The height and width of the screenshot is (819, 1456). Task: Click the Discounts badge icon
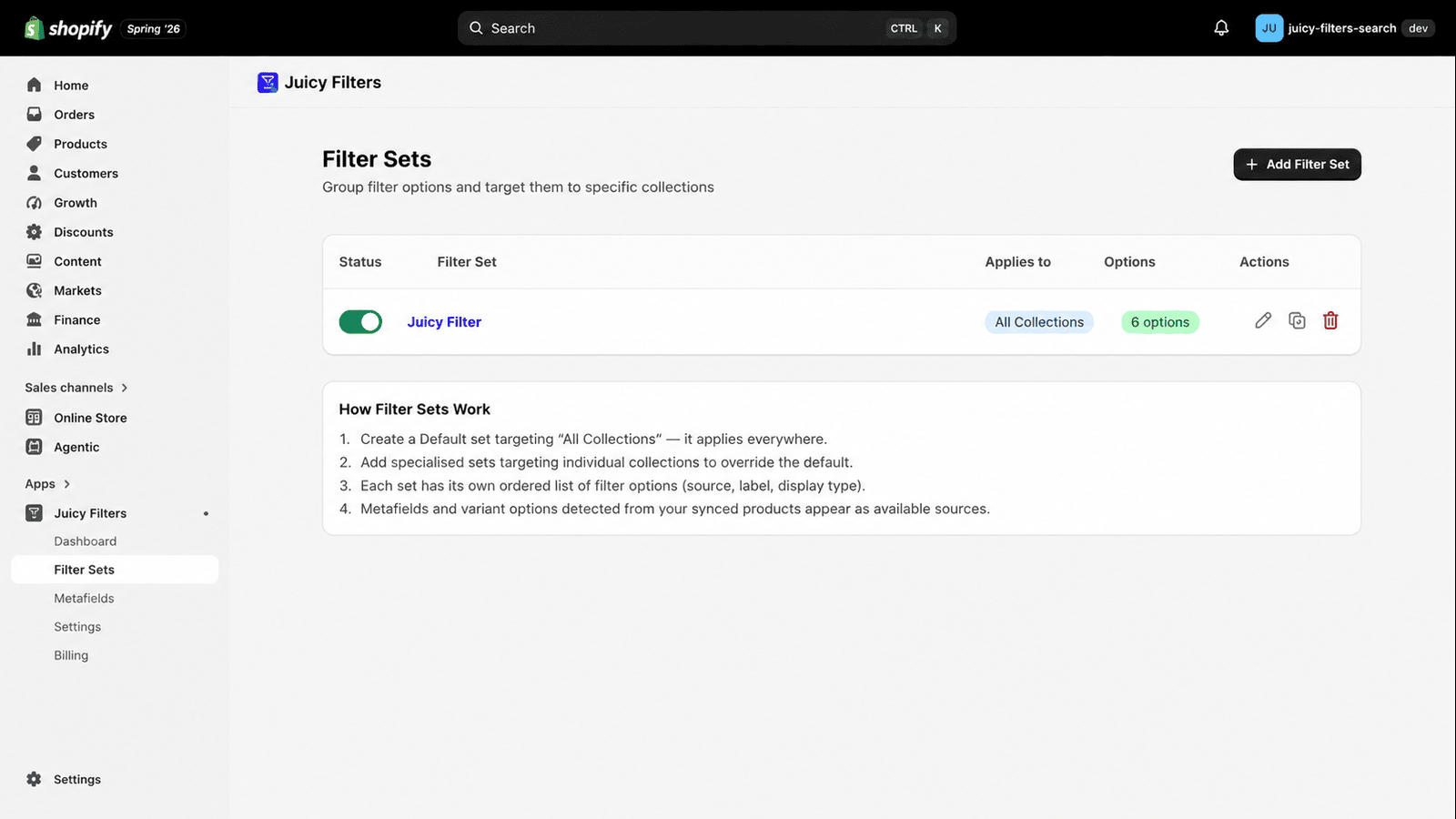pyautogui.click(x=35, y=232)
